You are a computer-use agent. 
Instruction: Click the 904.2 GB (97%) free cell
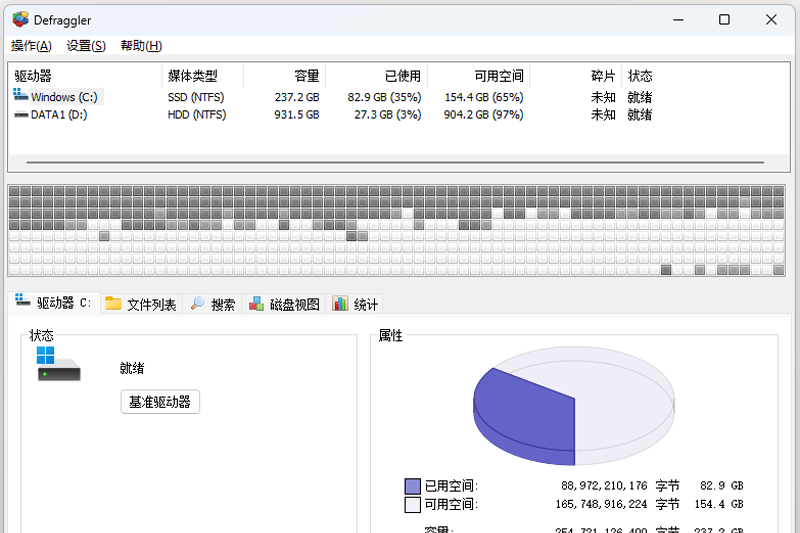(x=484, y=115)
